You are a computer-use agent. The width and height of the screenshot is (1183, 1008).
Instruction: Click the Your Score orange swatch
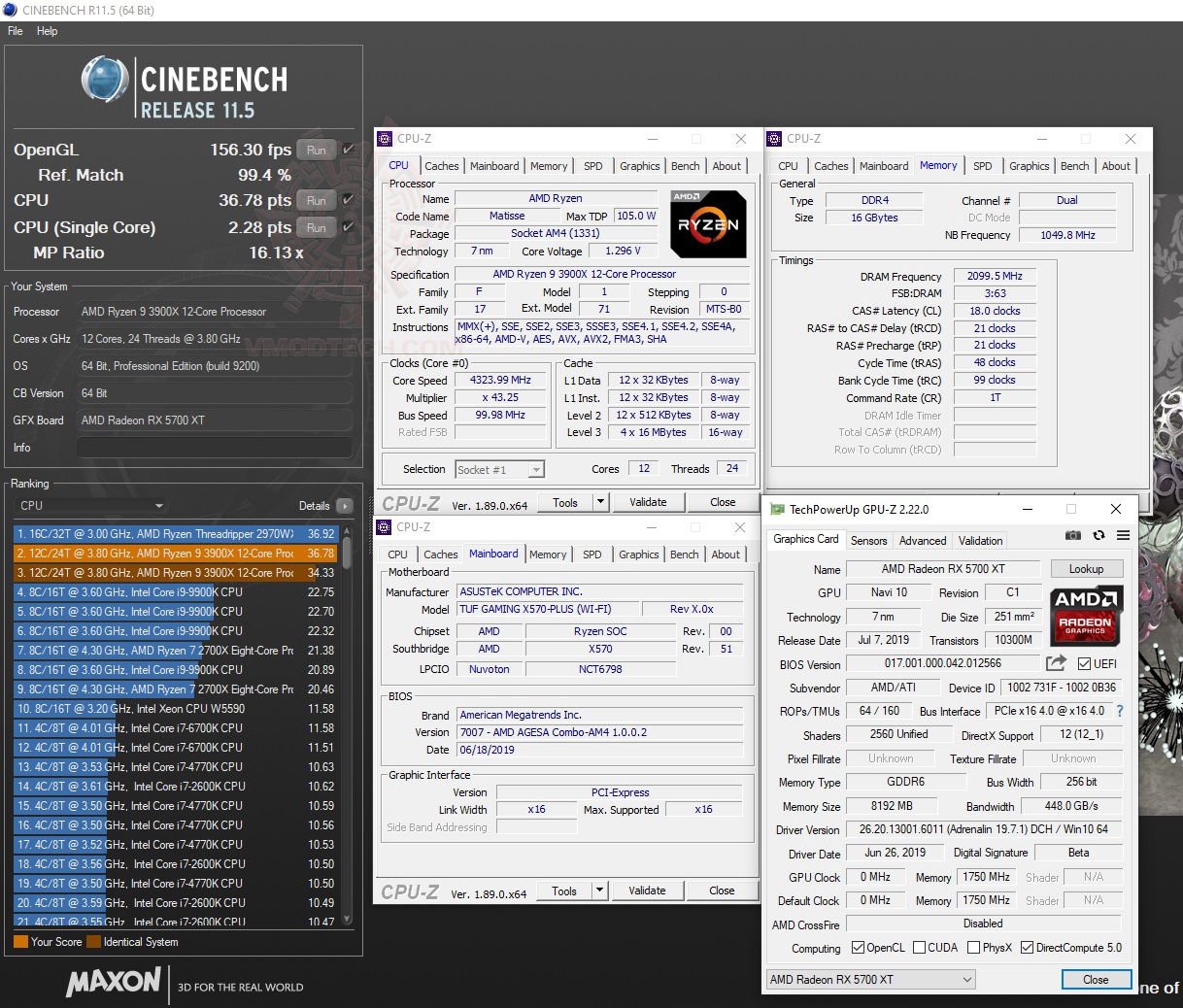(x=20, y=942)
